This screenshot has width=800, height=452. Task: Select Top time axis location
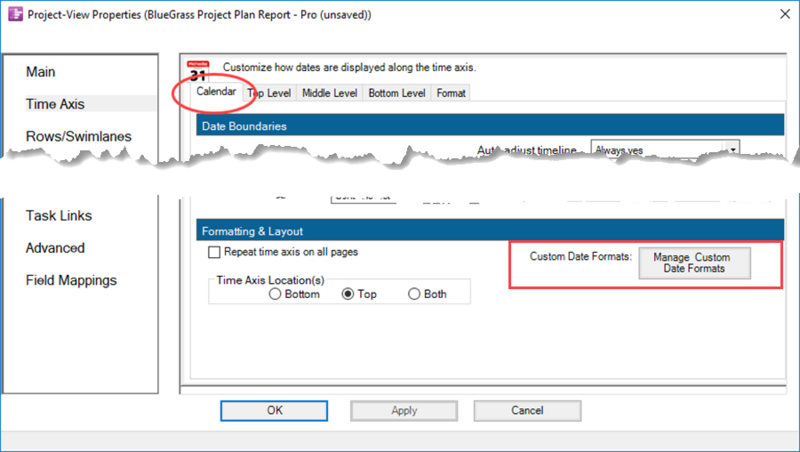tap(348, 294)
